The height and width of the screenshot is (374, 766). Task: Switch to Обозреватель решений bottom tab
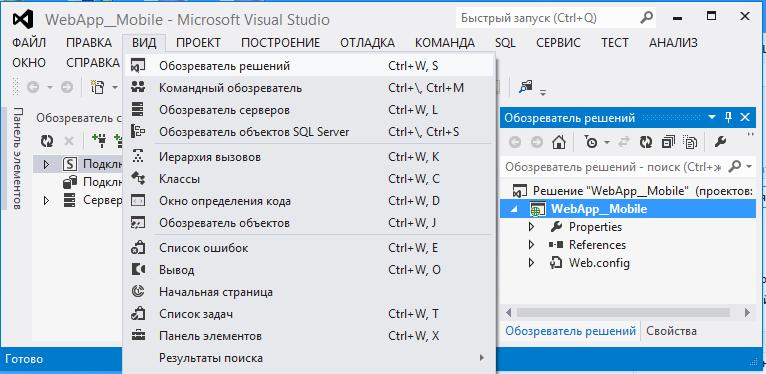click(x=570, y=331)
